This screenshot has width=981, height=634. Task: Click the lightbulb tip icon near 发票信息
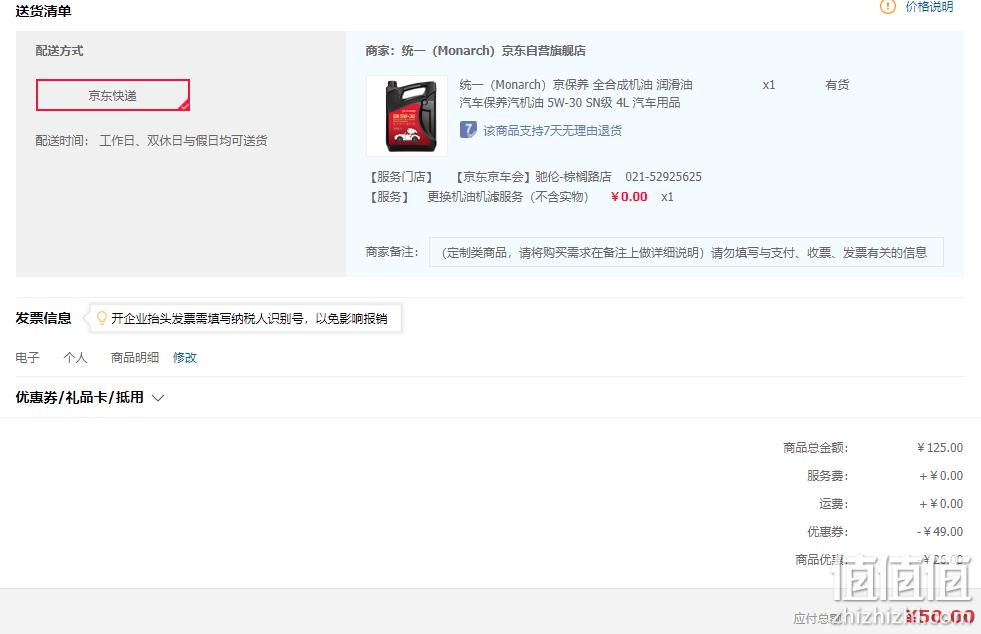click(x=101, y=318)
